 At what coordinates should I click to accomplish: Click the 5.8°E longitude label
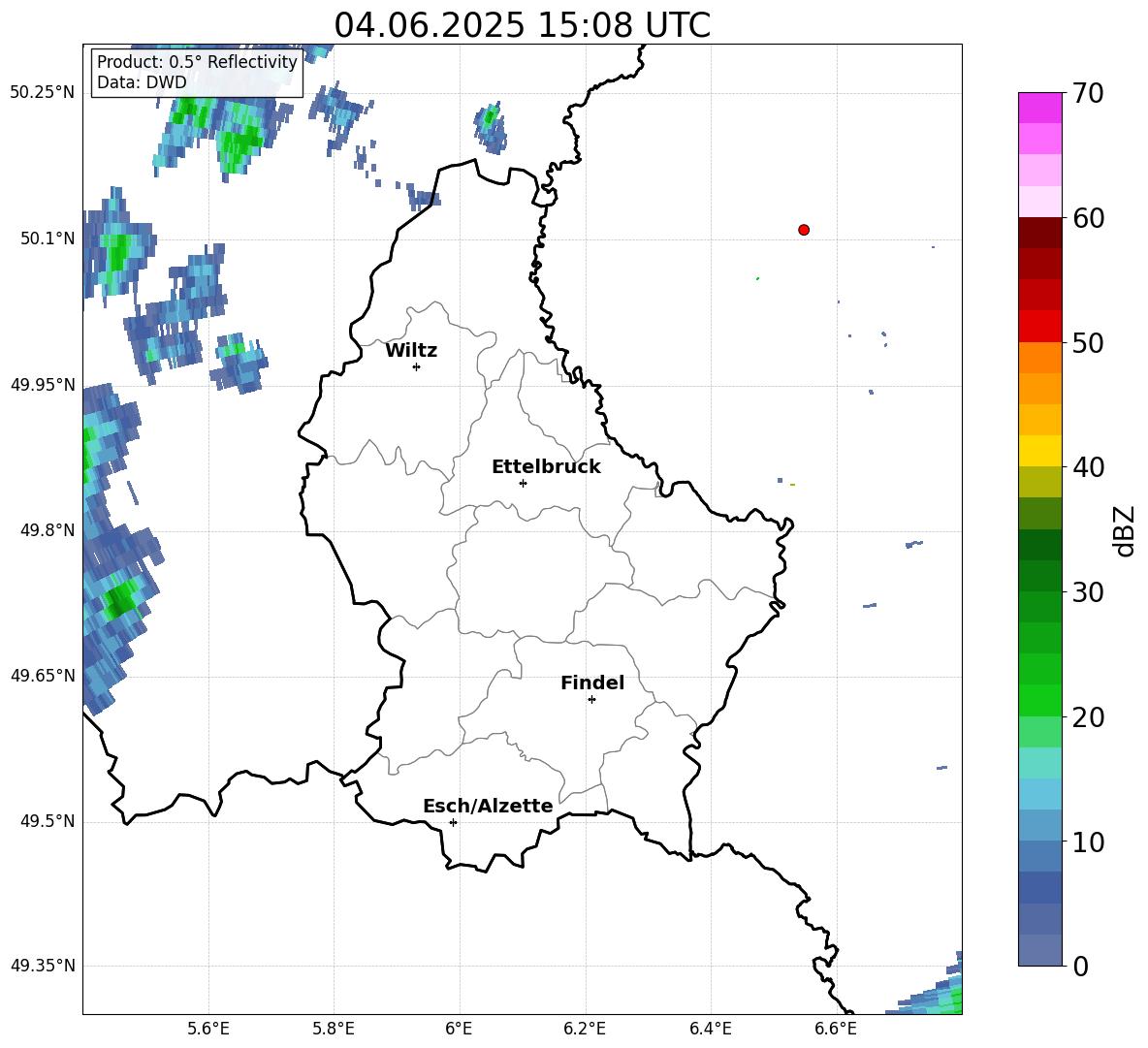pos(334,1029)
